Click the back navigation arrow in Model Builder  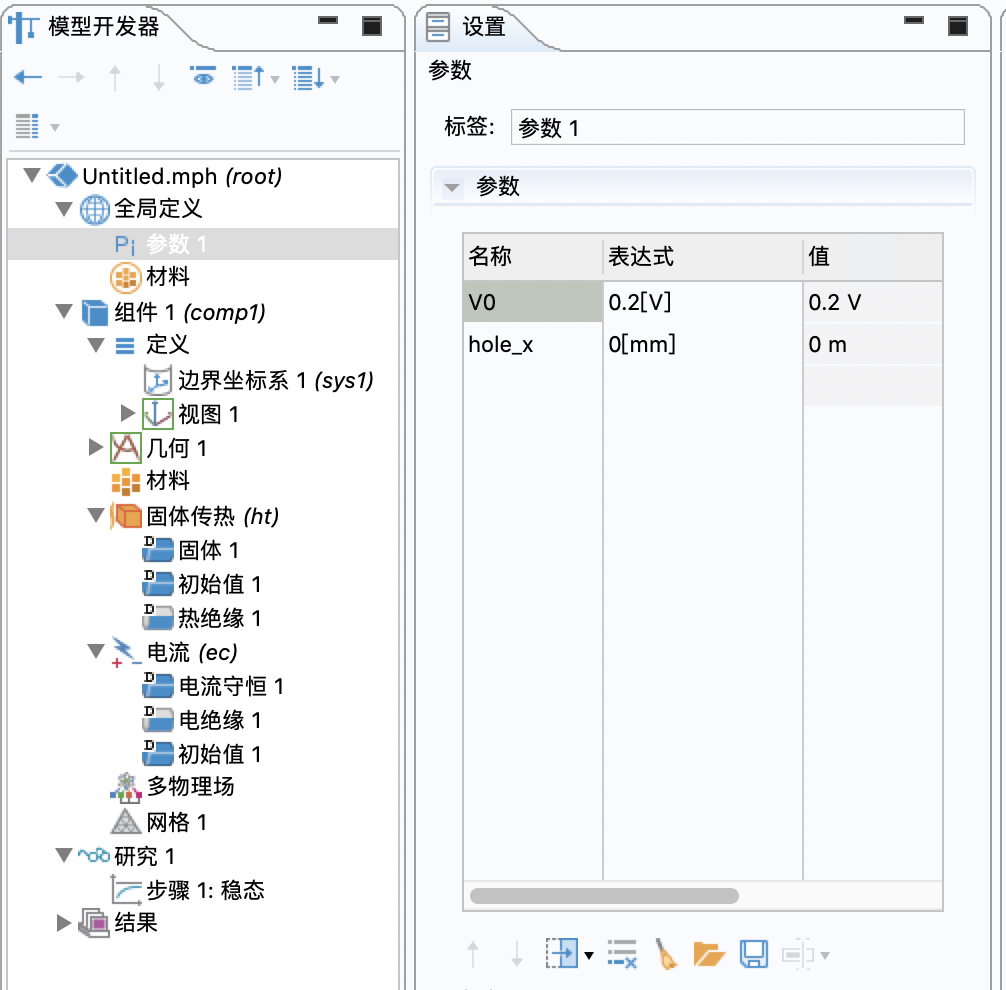[x=28, y=78]
